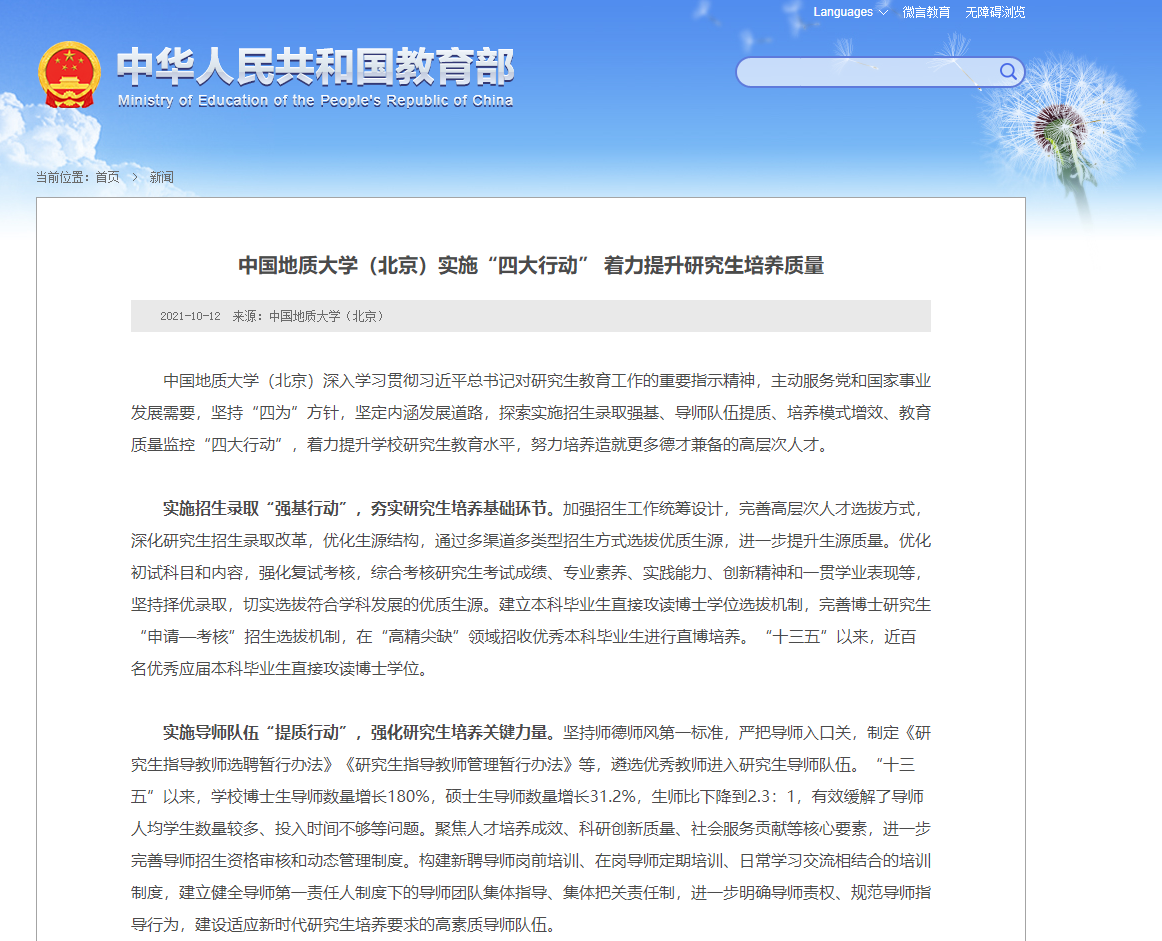Viewport: 1162px width, 941px height.
Task: Click the text 坚持“四为”方针
Action: tap(274, 413)
